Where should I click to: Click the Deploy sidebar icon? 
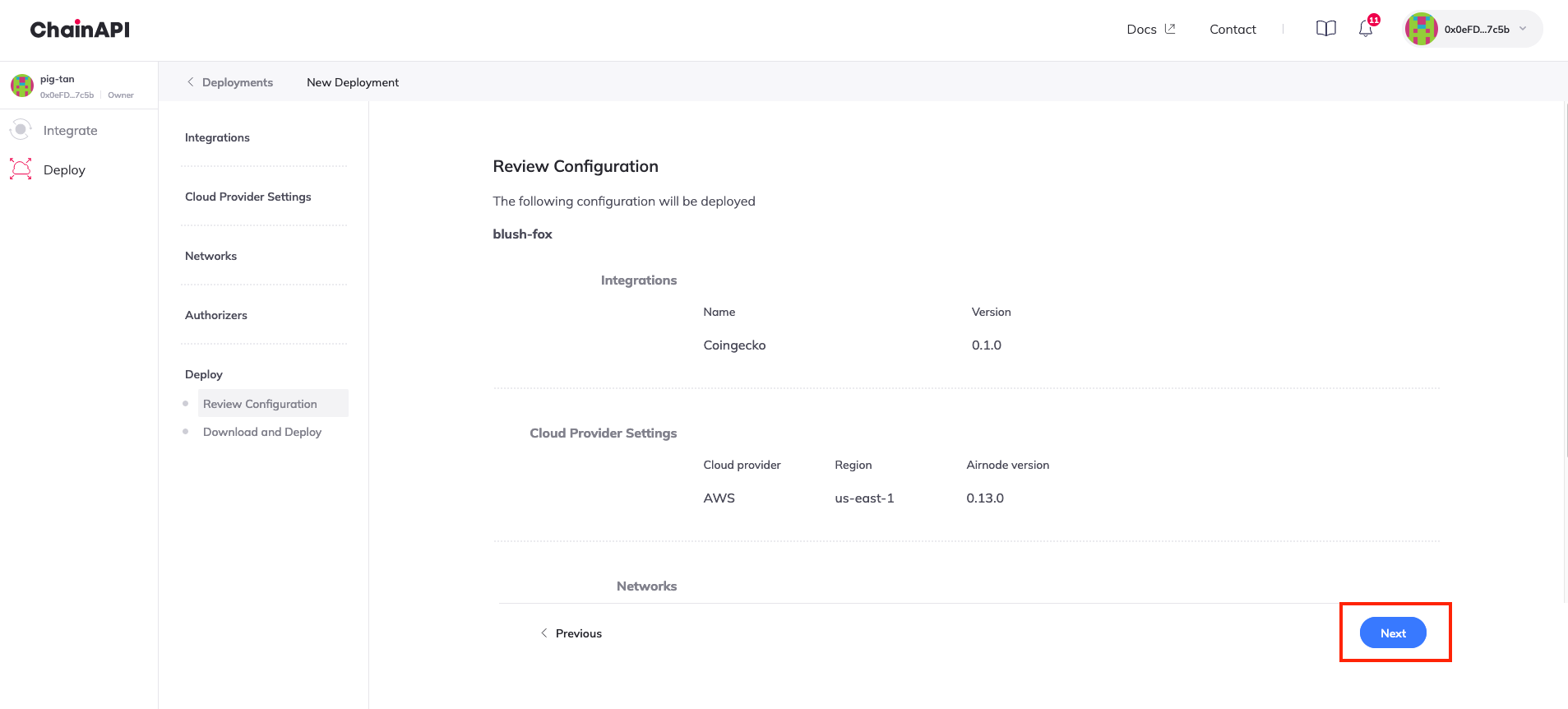point(21,169)
